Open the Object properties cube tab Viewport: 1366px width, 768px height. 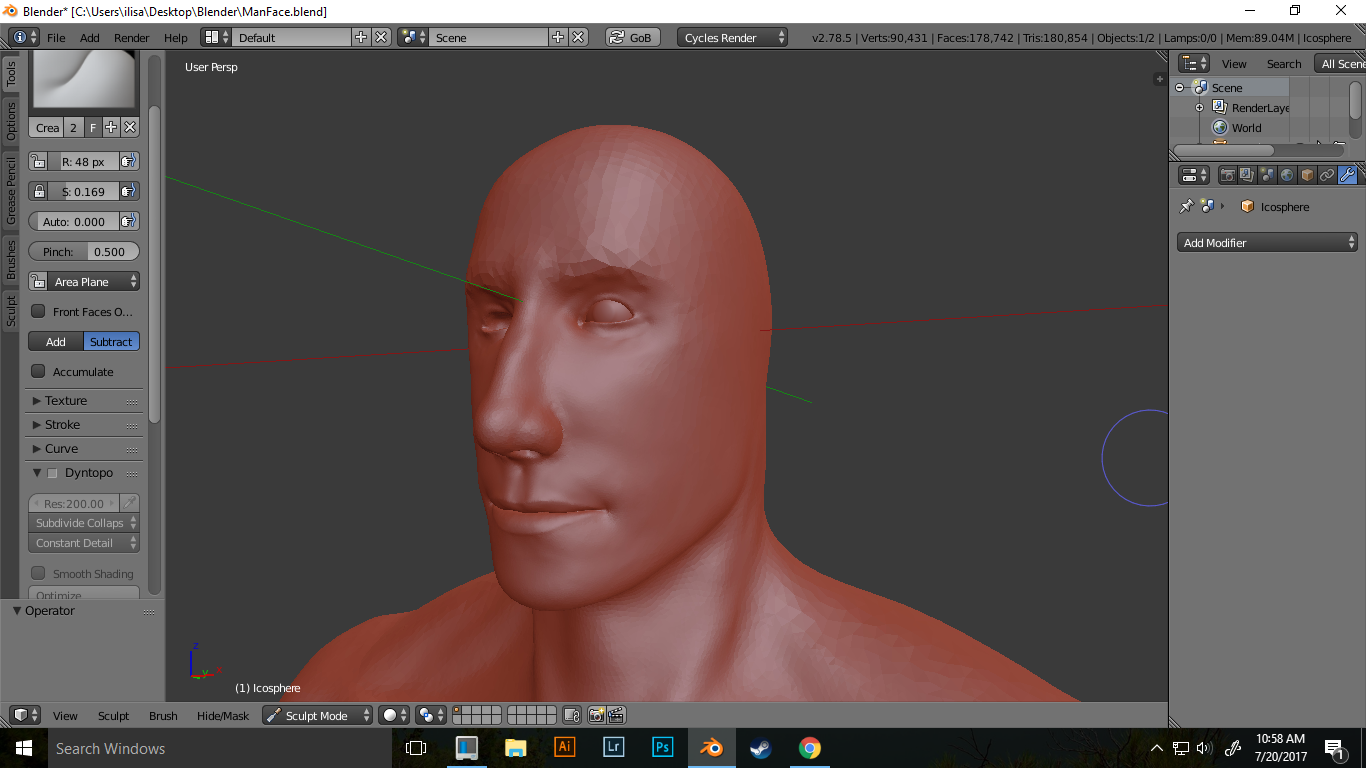click(x=1307, y=175)
